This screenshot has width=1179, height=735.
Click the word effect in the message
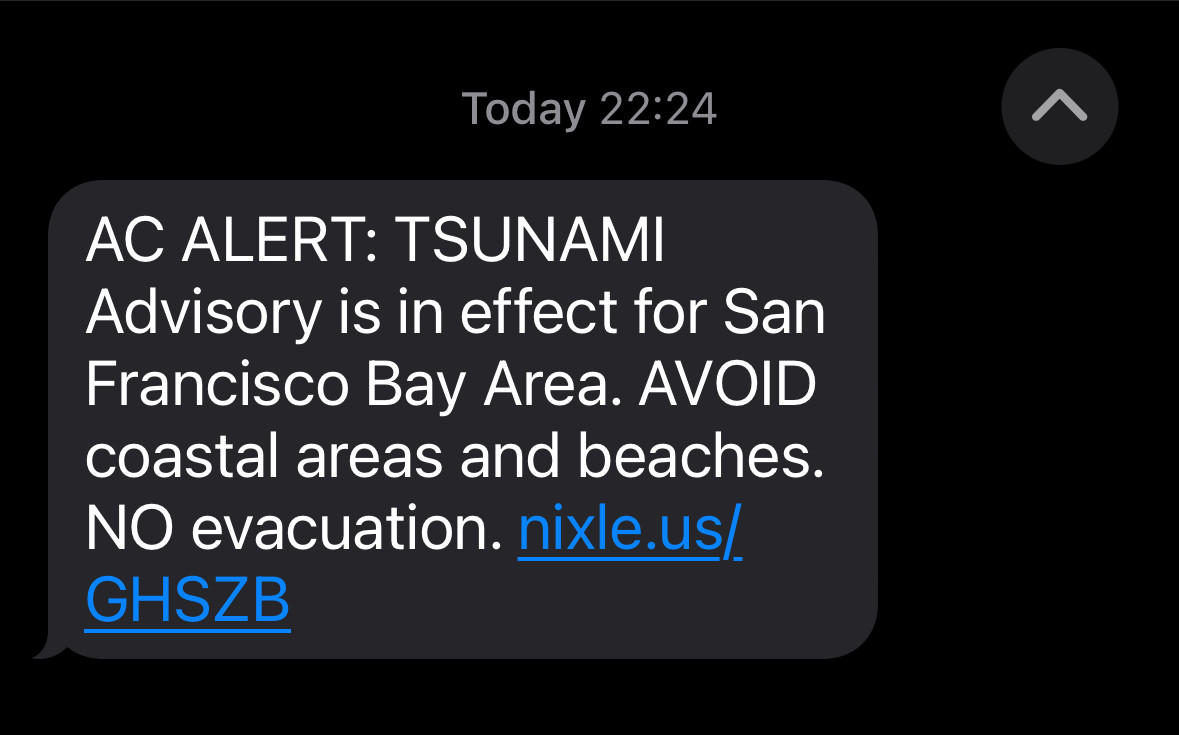[x=529, y=313]
